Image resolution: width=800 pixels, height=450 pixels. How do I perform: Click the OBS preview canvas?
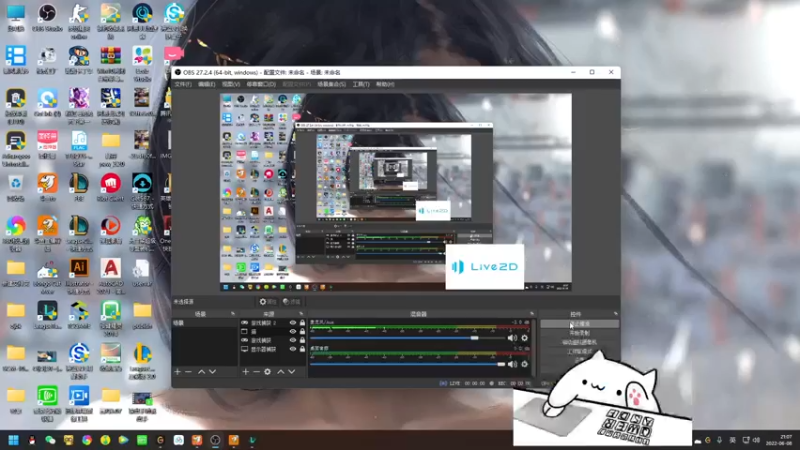[396, 192]
